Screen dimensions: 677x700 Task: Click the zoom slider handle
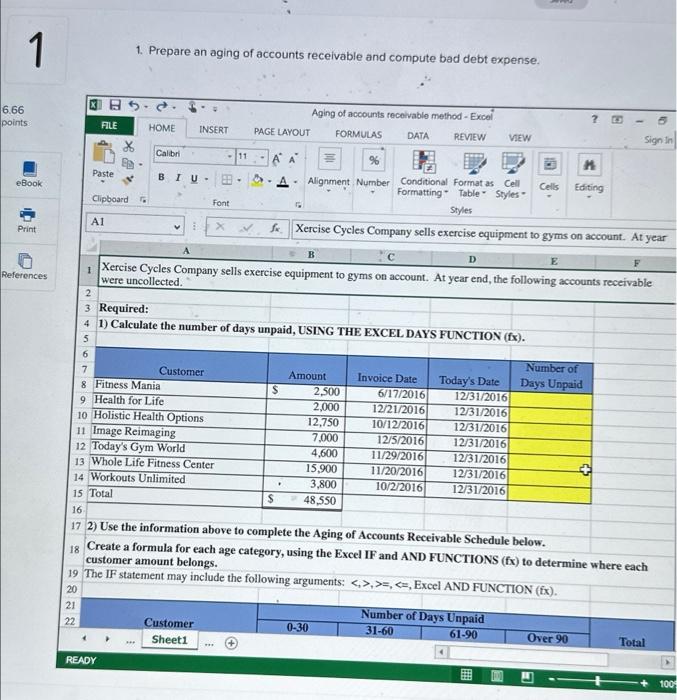[597, 680]
